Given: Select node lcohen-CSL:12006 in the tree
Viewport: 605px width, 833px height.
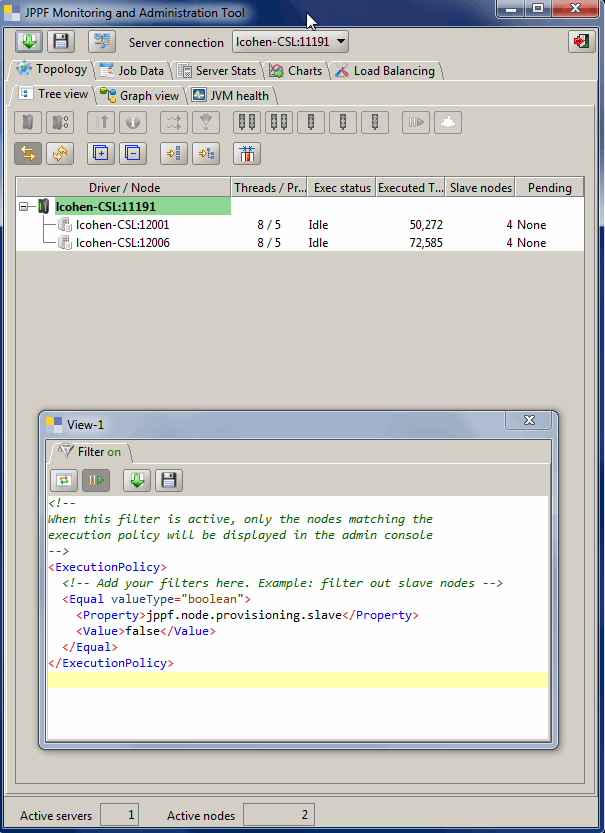Looking at the screenshot, I should click(122, 242).
